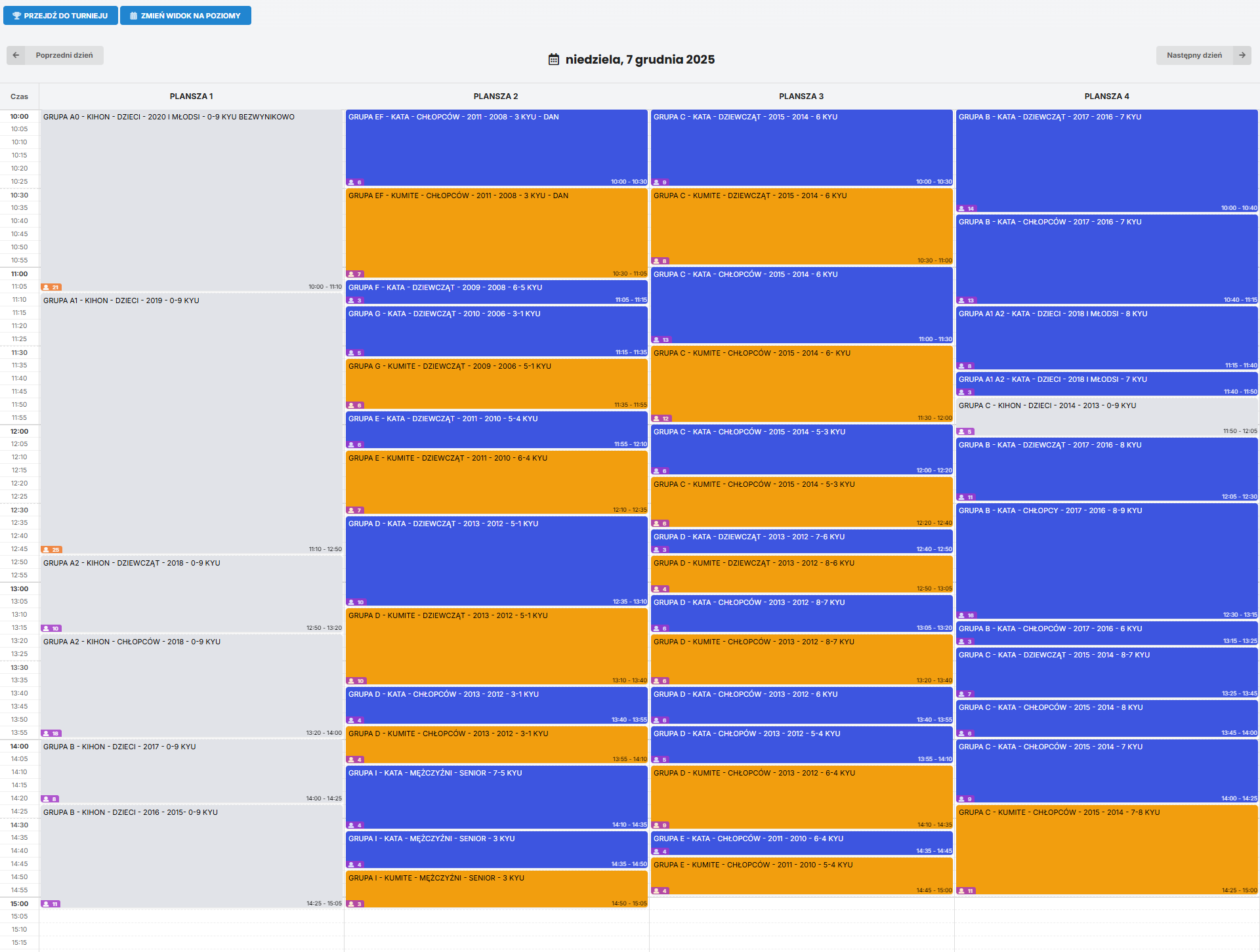This screenshot has height=952, width=1260.
Task: Select GRUPA D KATA DZIEWCZĄT 7-6 KYU
Action: tap(802, 541)
